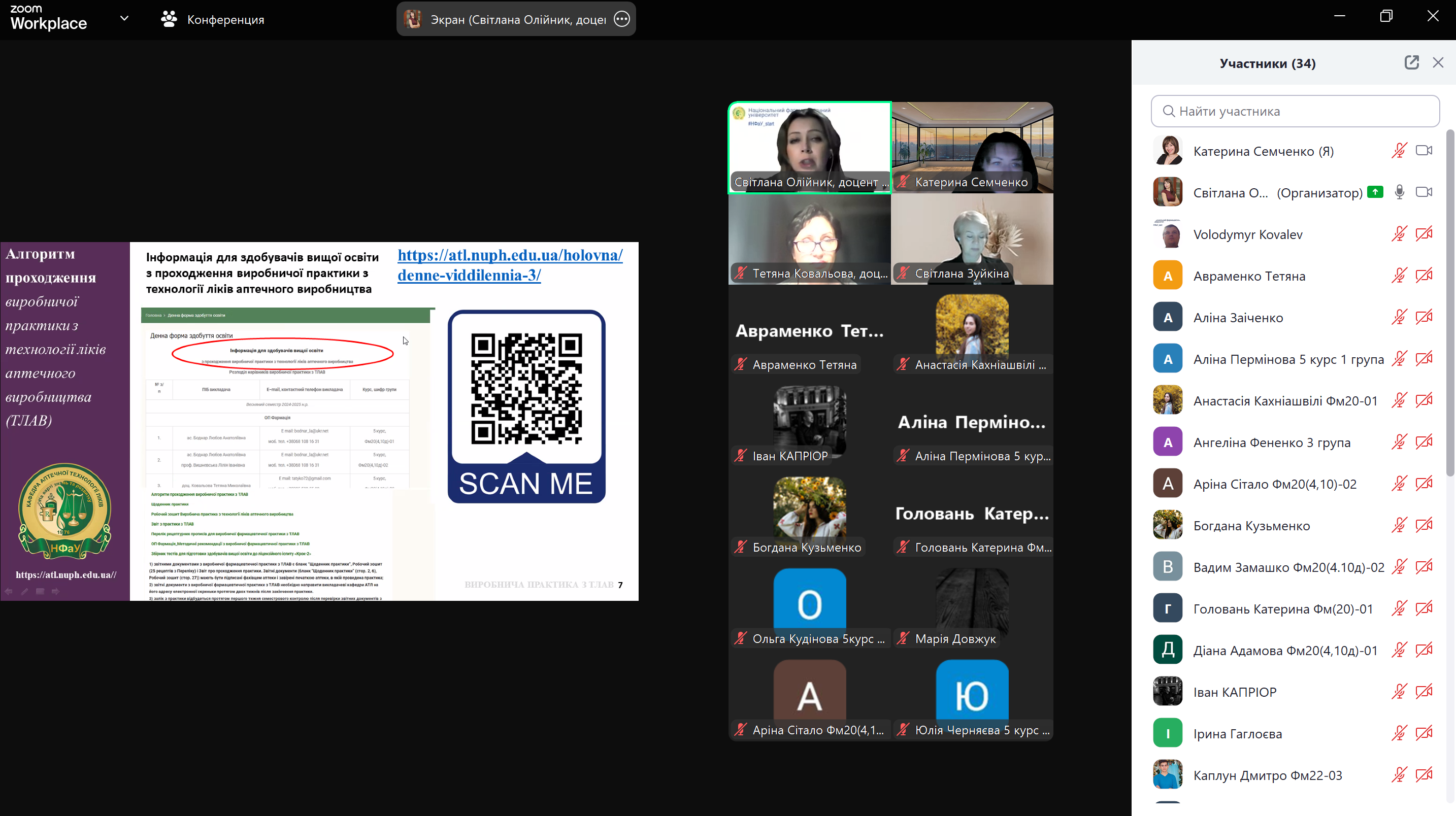Click the previous slide arrow on shared slide
Image resolution: width=1456 pixels, height=816 pixels.
[9, 591]
